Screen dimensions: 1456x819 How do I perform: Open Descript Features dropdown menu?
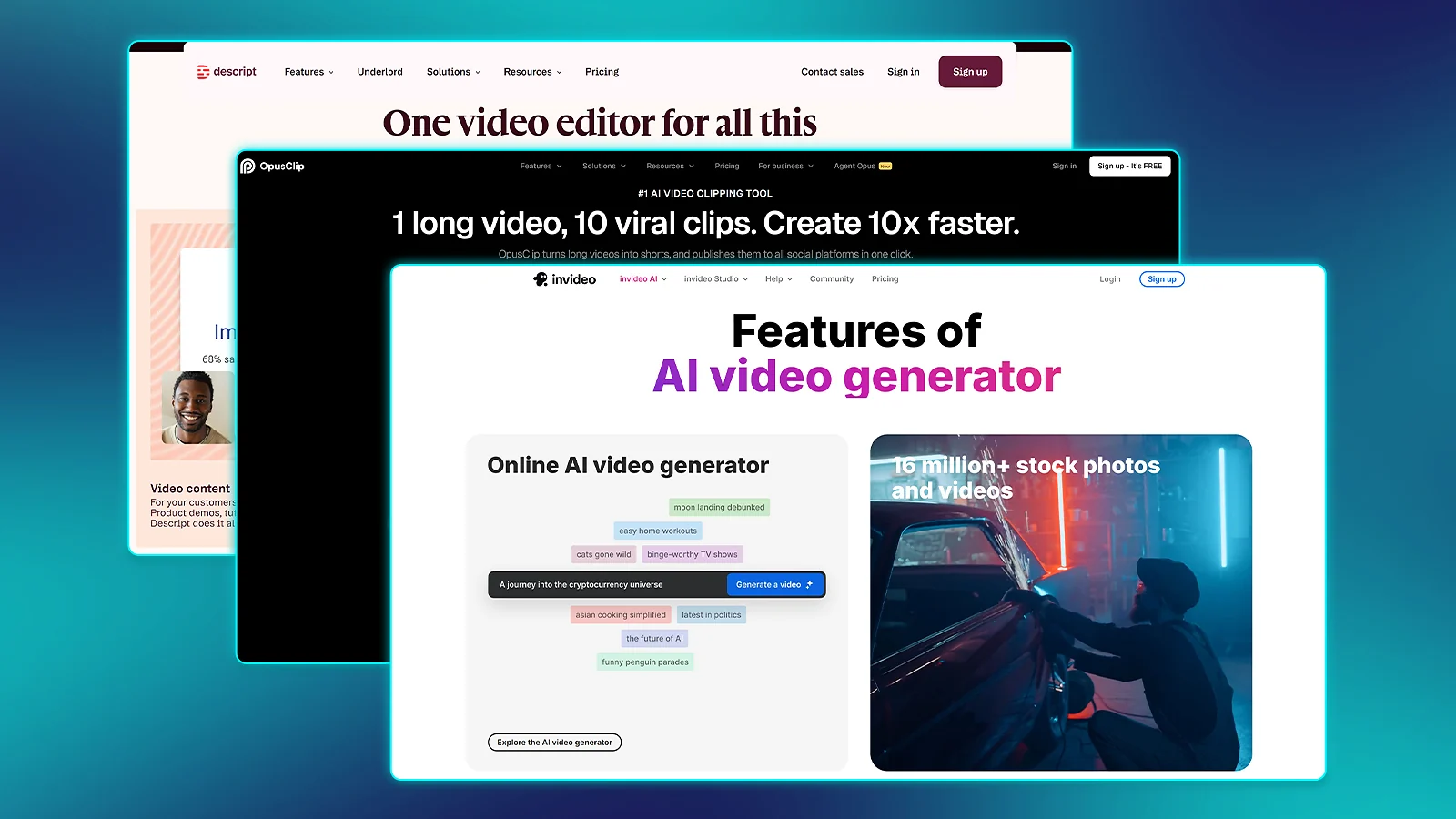[309, 72]
